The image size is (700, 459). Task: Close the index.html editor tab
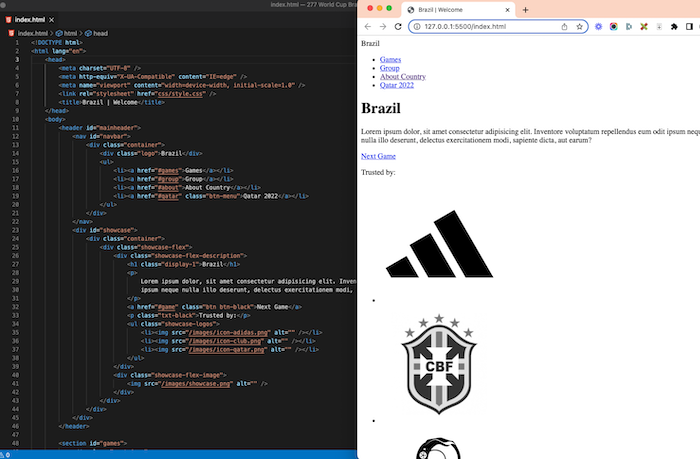tap(52, 20)
